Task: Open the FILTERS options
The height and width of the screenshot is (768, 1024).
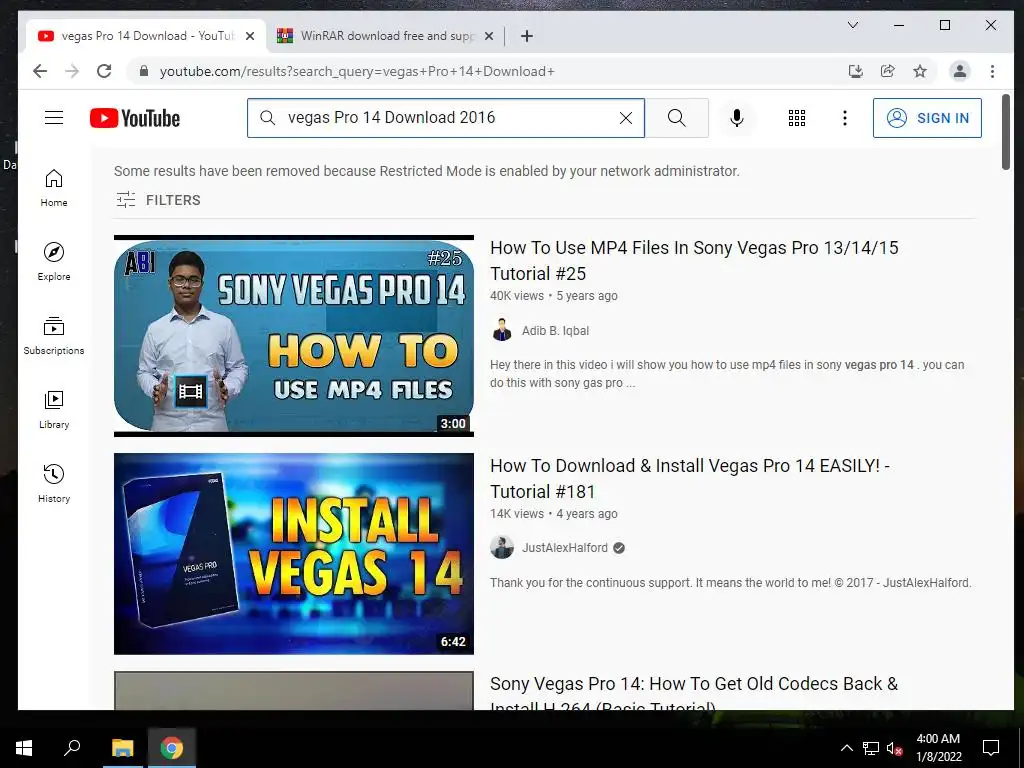Action: (158, 200)
